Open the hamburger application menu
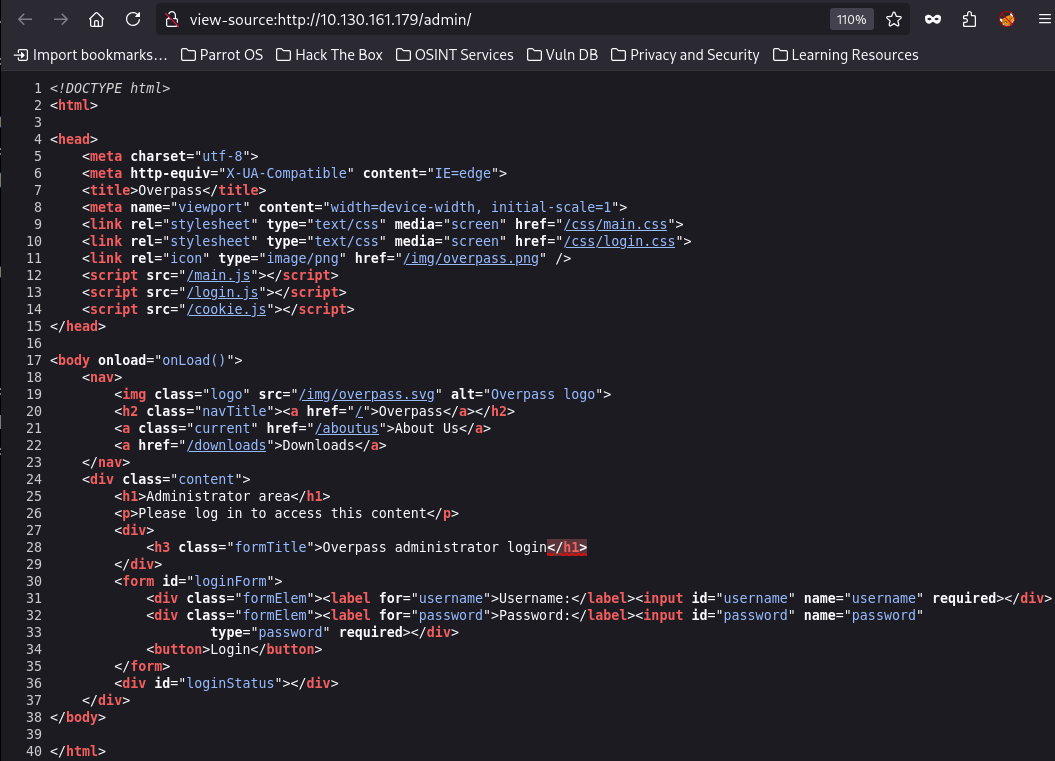 click(x=1044, y=20)
